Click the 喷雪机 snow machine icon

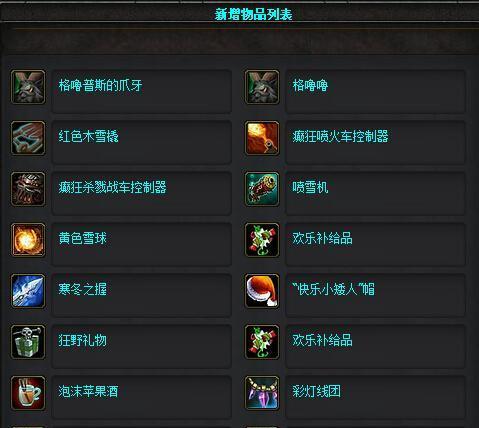(262, 189)
